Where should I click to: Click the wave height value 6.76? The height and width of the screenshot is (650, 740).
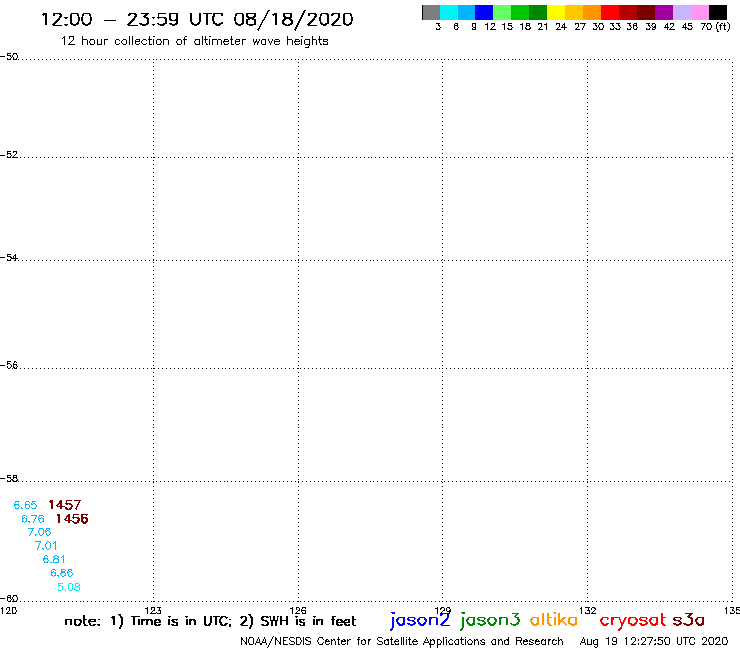pos(33,519)
